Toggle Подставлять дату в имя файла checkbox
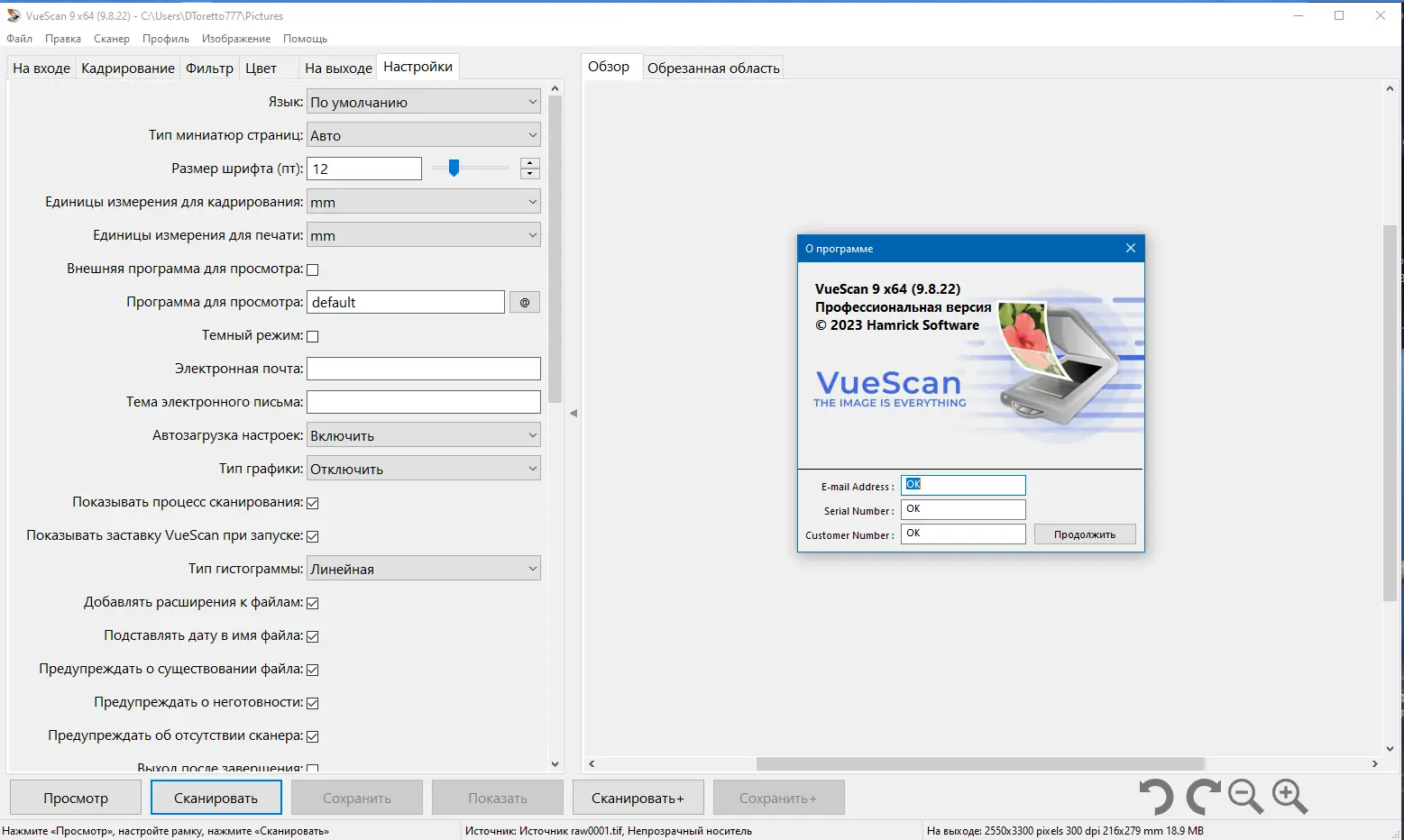 pos(313,636)
